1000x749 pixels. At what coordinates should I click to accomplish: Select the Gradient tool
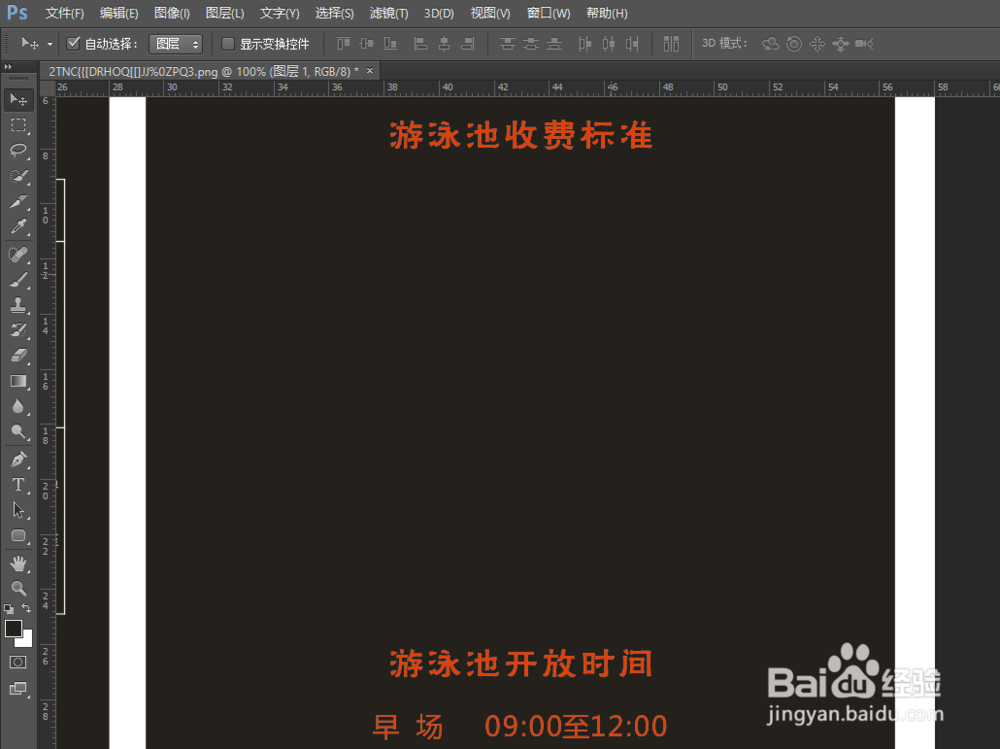pos(18,382)
